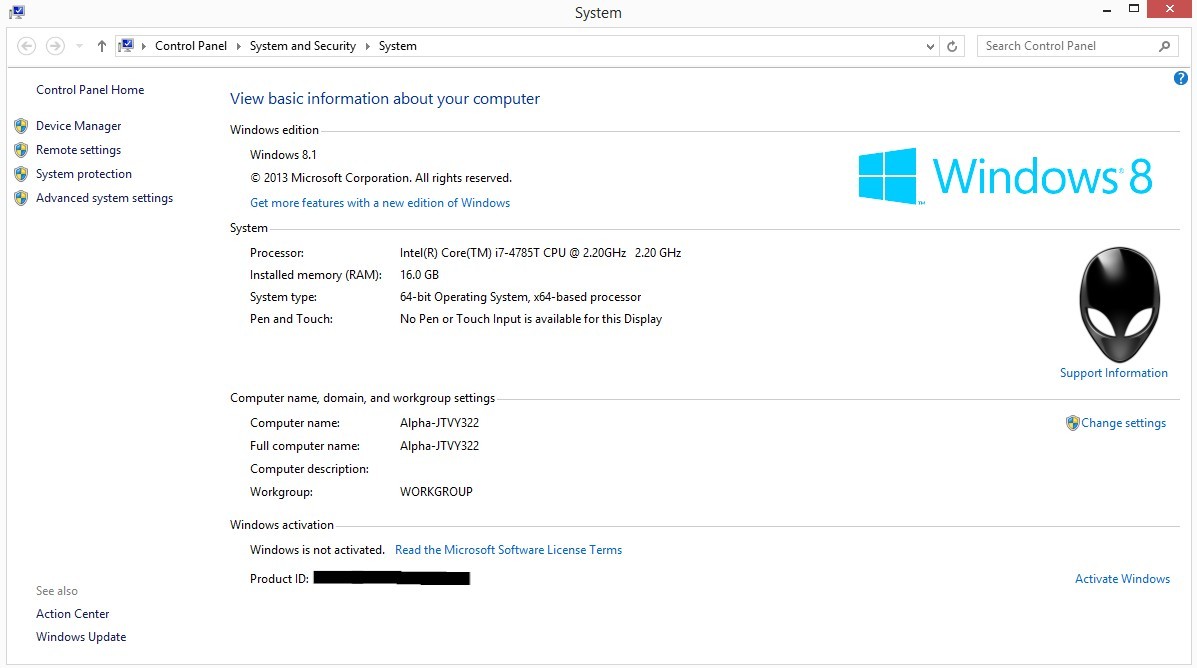Image resolution: width=1197 pixels, height=668 pixels.
Task: Click Change settings for computer name
Action: (1123, 423)
